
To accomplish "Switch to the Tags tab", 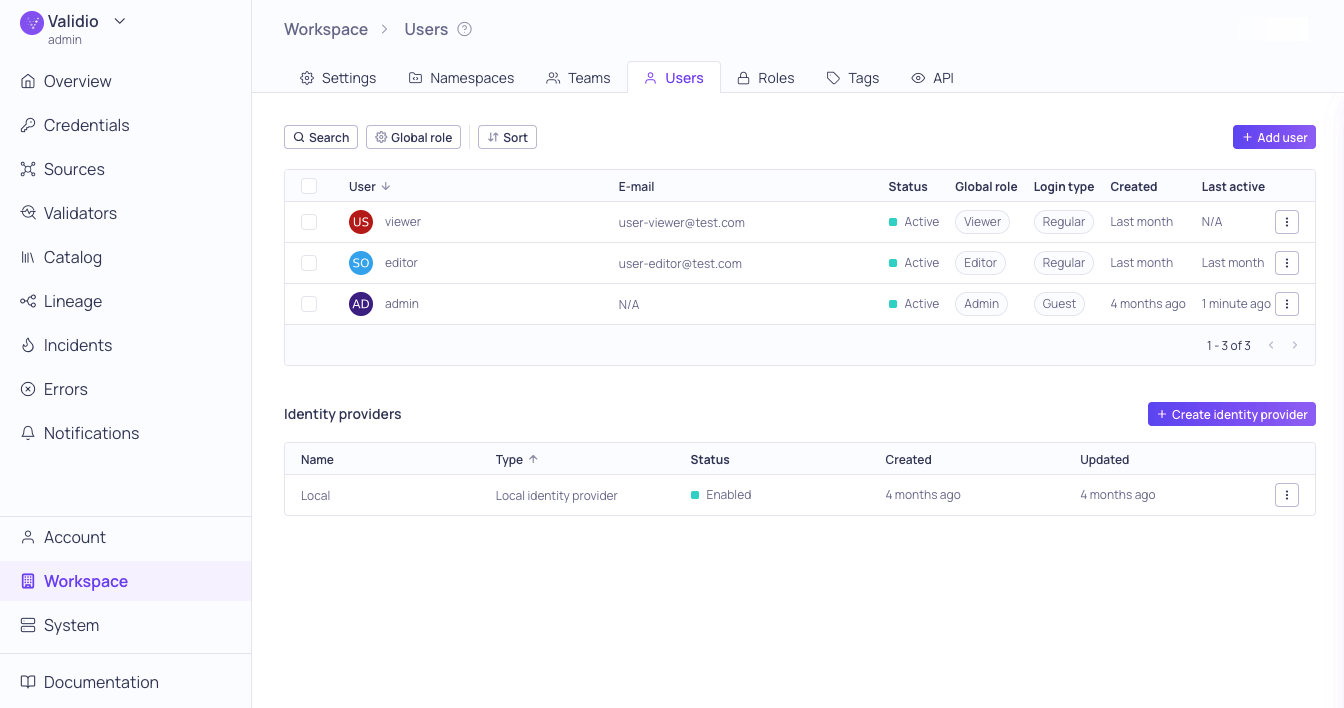I will 853,78.
